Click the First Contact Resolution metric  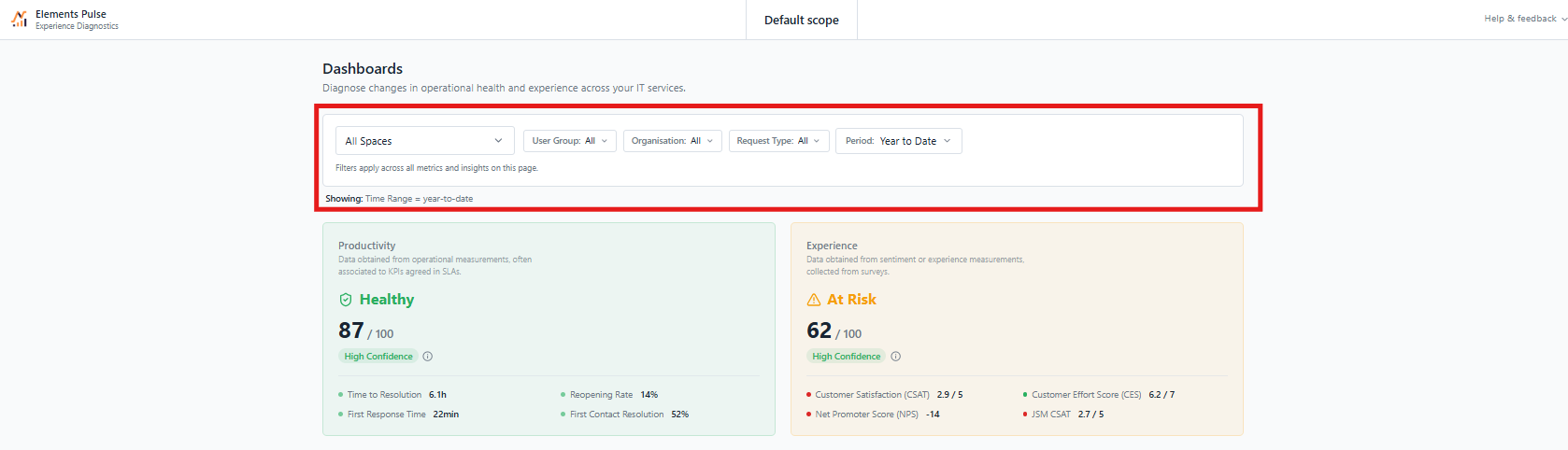[624, 415]
